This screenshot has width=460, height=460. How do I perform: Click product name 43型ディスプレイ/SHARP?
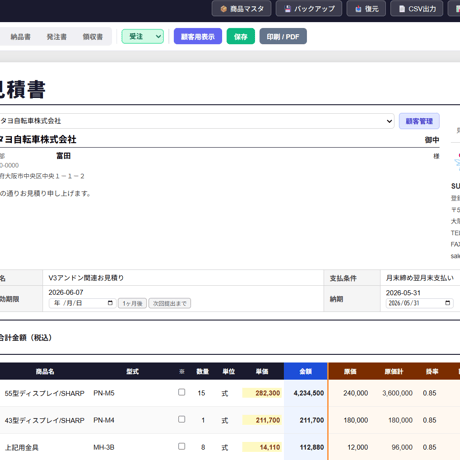pyautogui.click(x=44, y=420)
